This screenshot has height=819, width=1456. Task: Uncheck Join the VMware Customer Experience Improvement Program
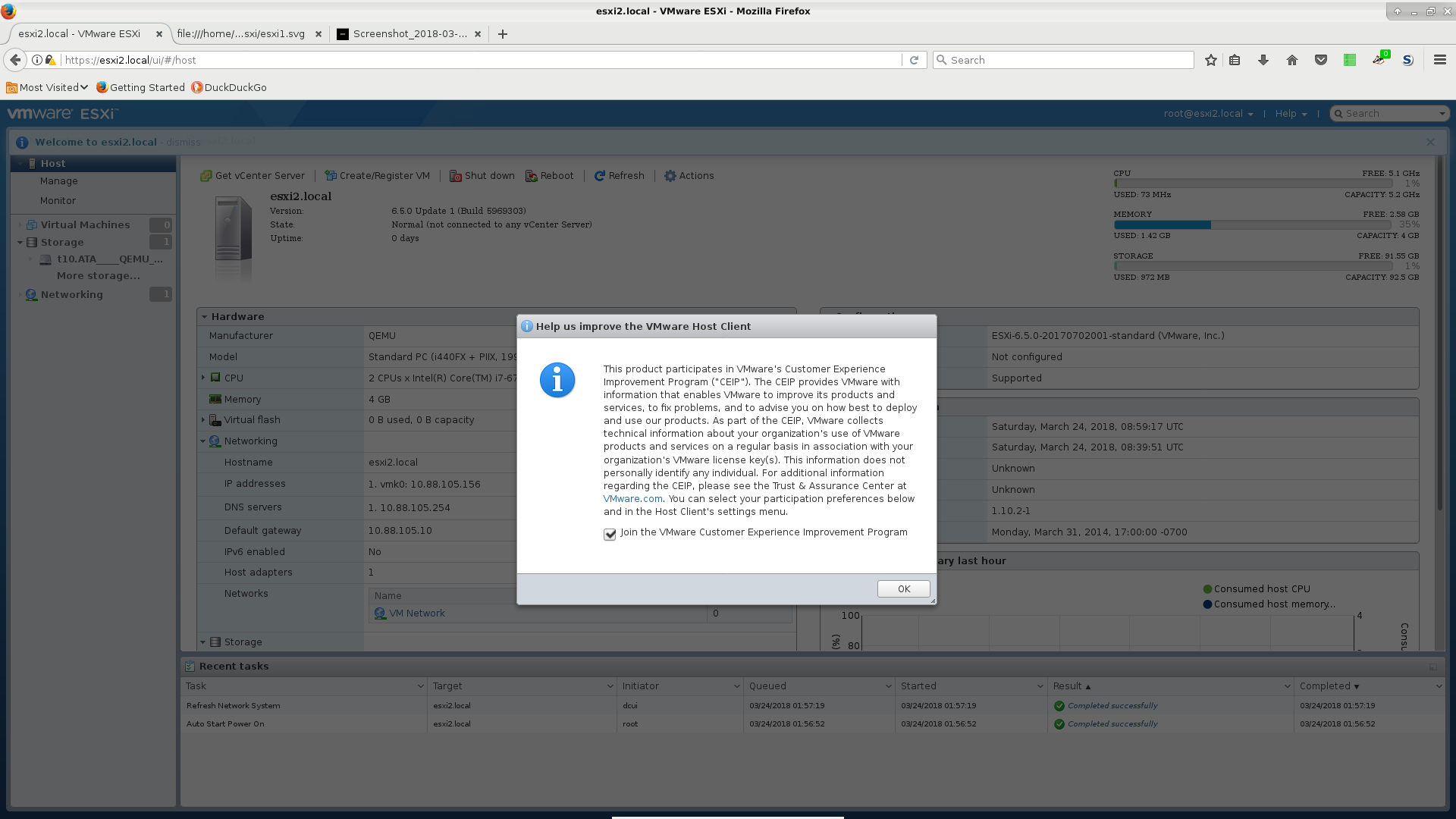610,534
